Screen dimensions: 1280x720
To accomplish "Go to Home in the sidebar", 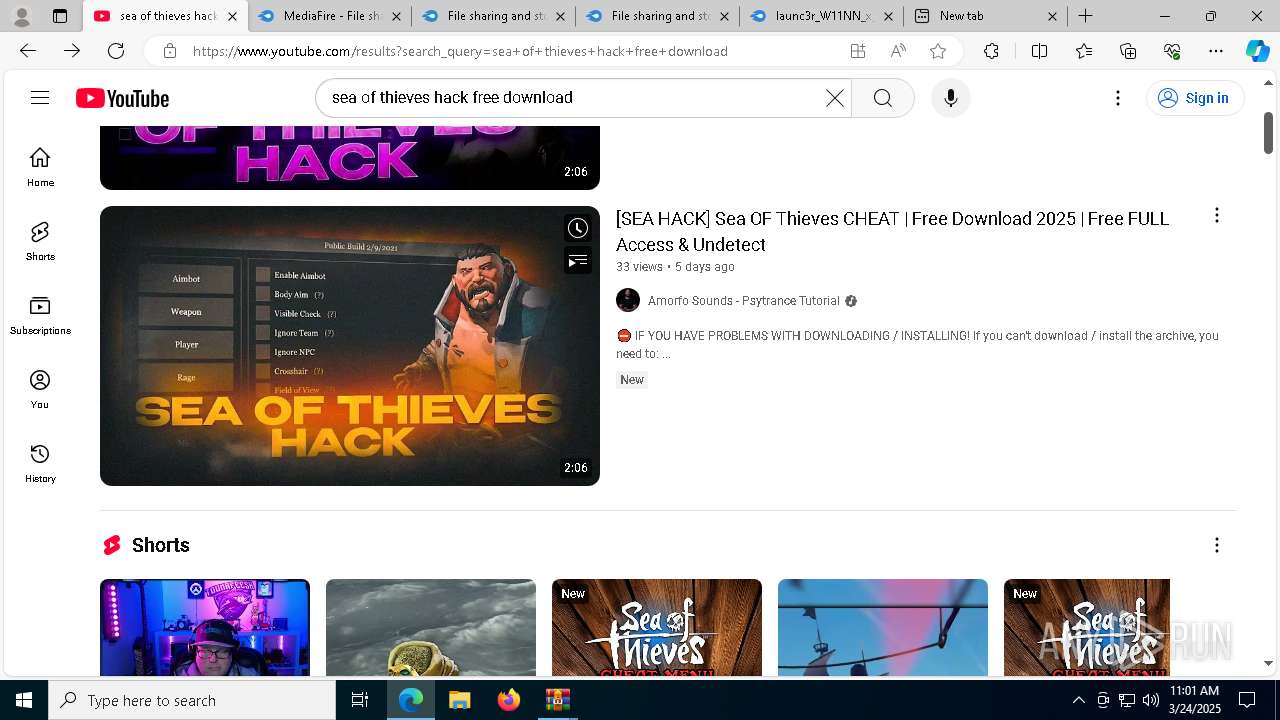I will click(40, 167).
